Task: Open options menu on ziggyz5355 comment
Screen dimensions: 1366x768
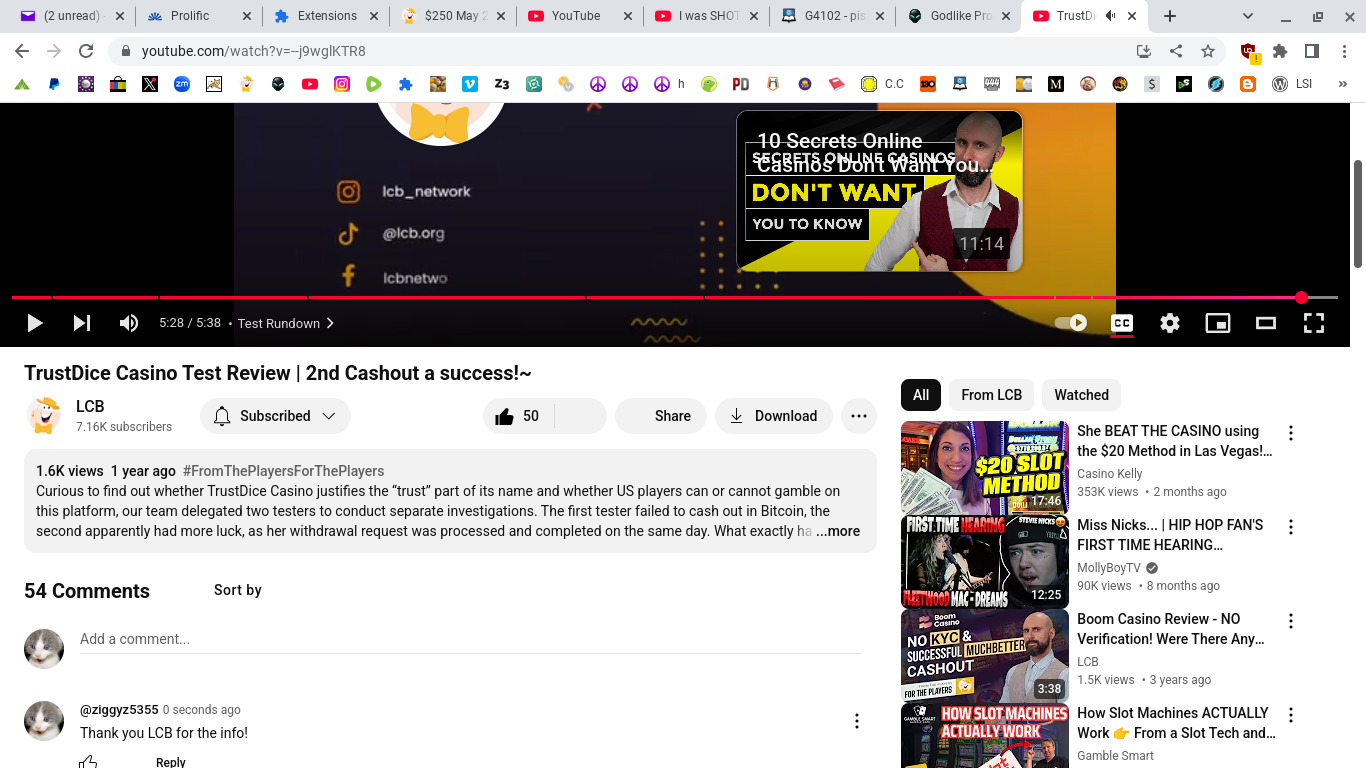Action: pos(857,721)
